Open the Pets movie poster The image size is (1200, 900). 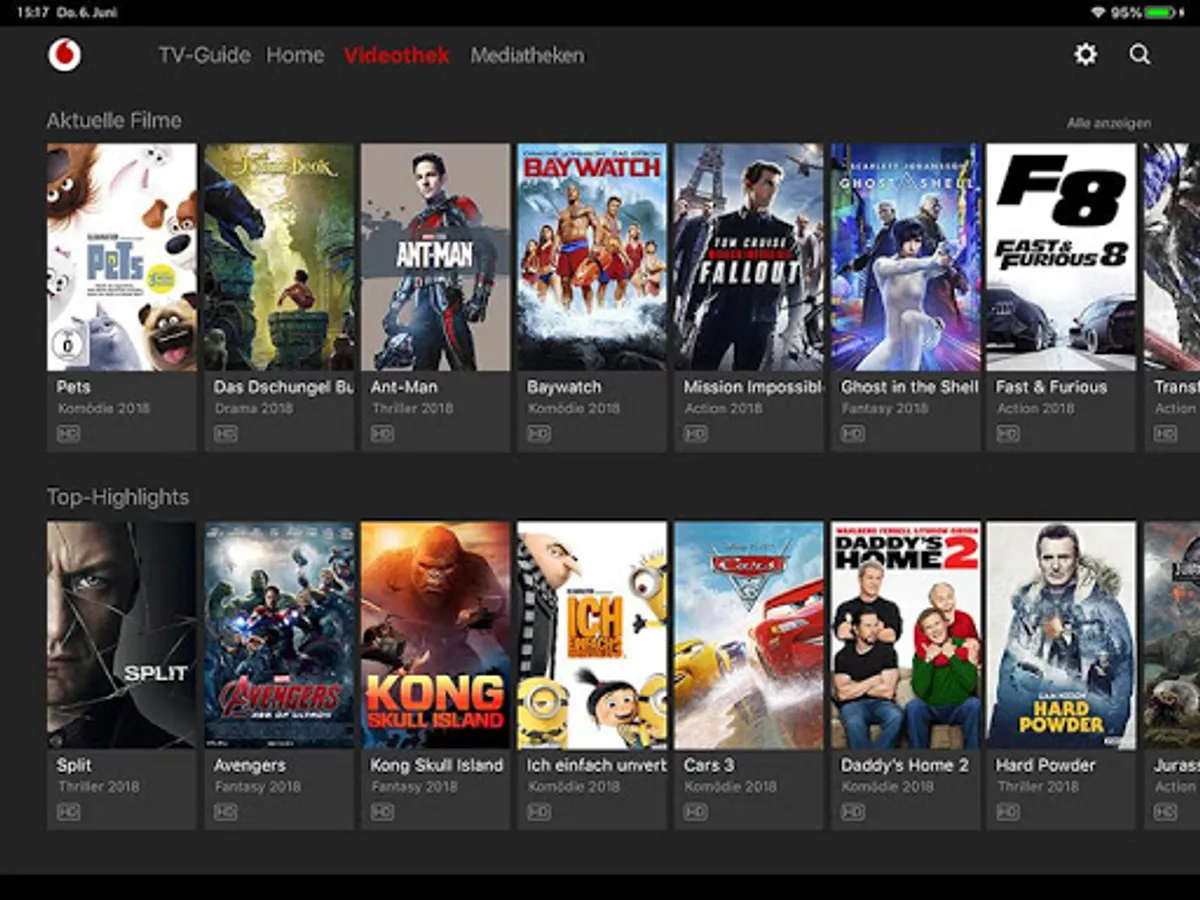click(x=122, y=257)
